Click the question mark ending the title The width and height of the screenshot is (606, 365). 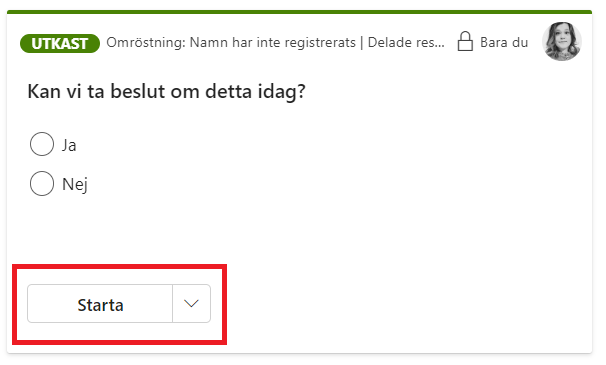301,91
